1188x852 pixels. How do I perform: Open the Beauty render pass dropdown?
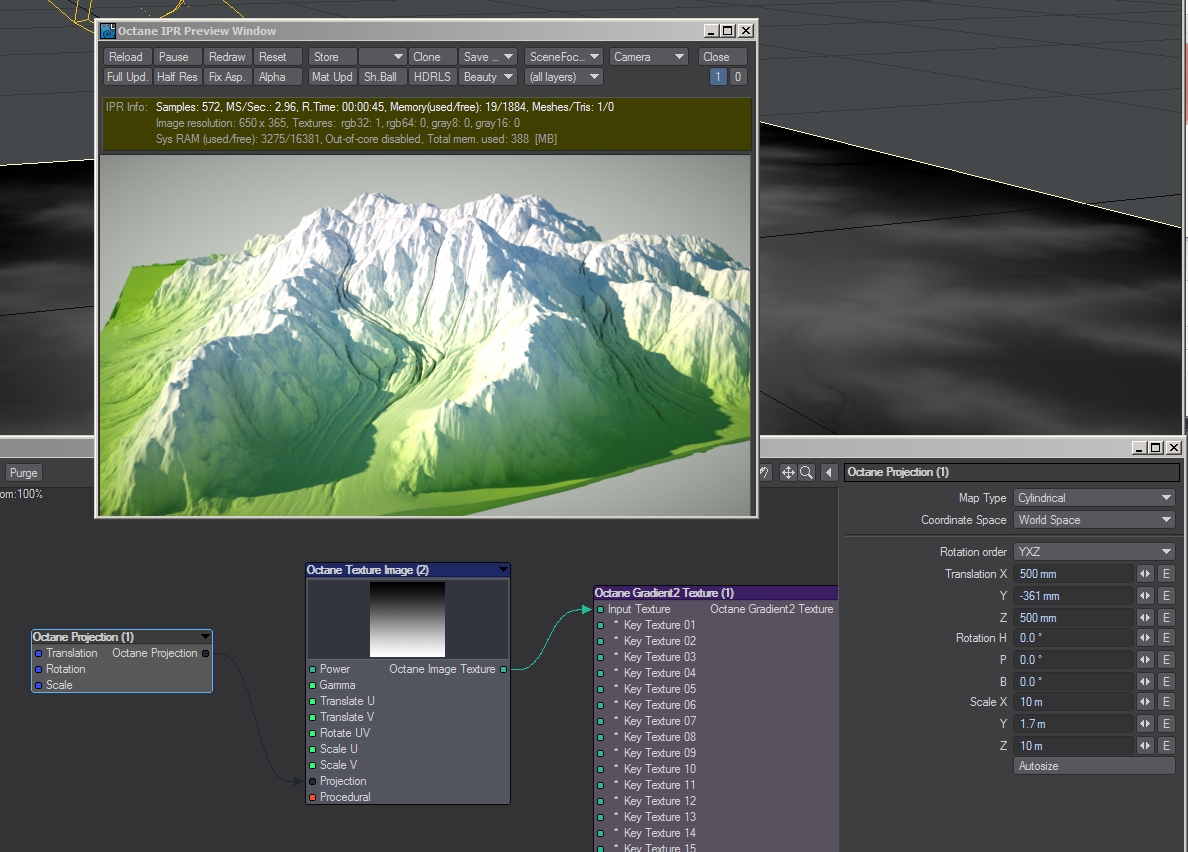[488, 77]
